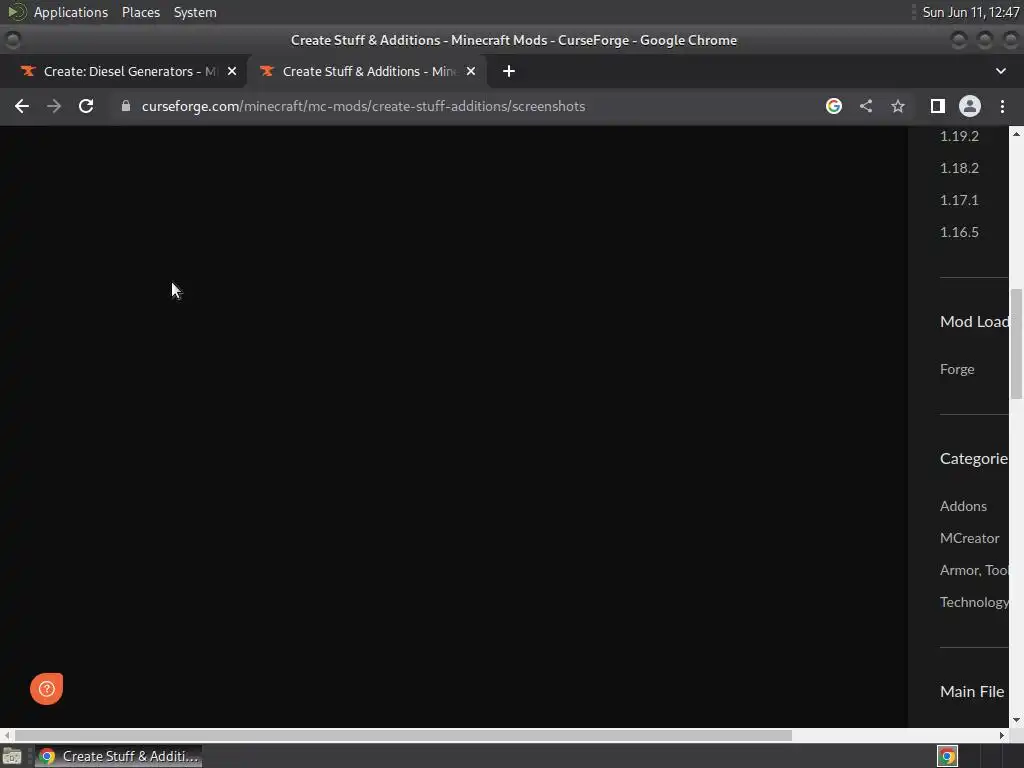1024x768 pixels.
Task: Open the Technology category
Action: [974, 602]
